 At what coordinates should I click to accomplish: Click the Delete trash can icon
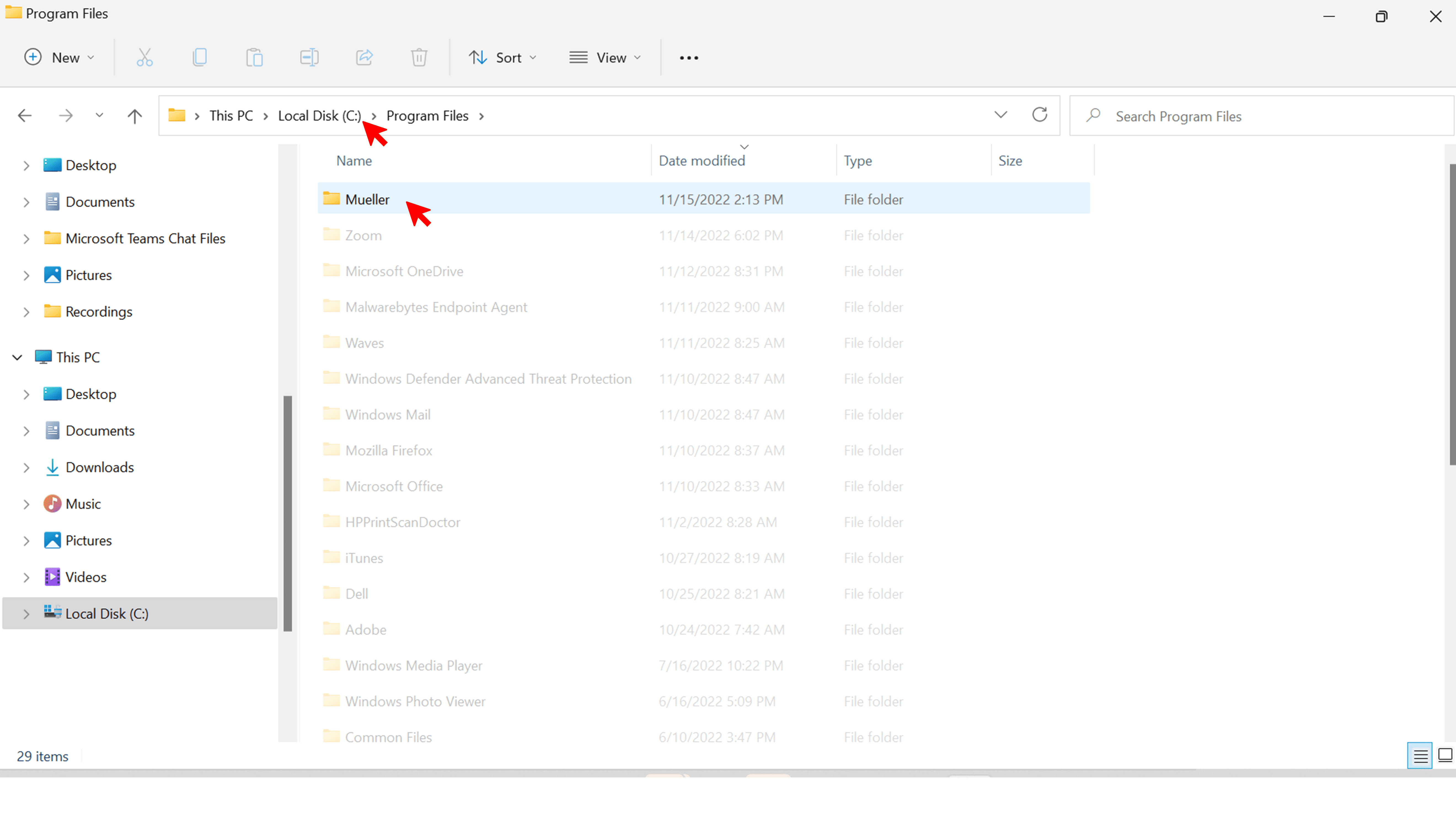tap(419, 58)
